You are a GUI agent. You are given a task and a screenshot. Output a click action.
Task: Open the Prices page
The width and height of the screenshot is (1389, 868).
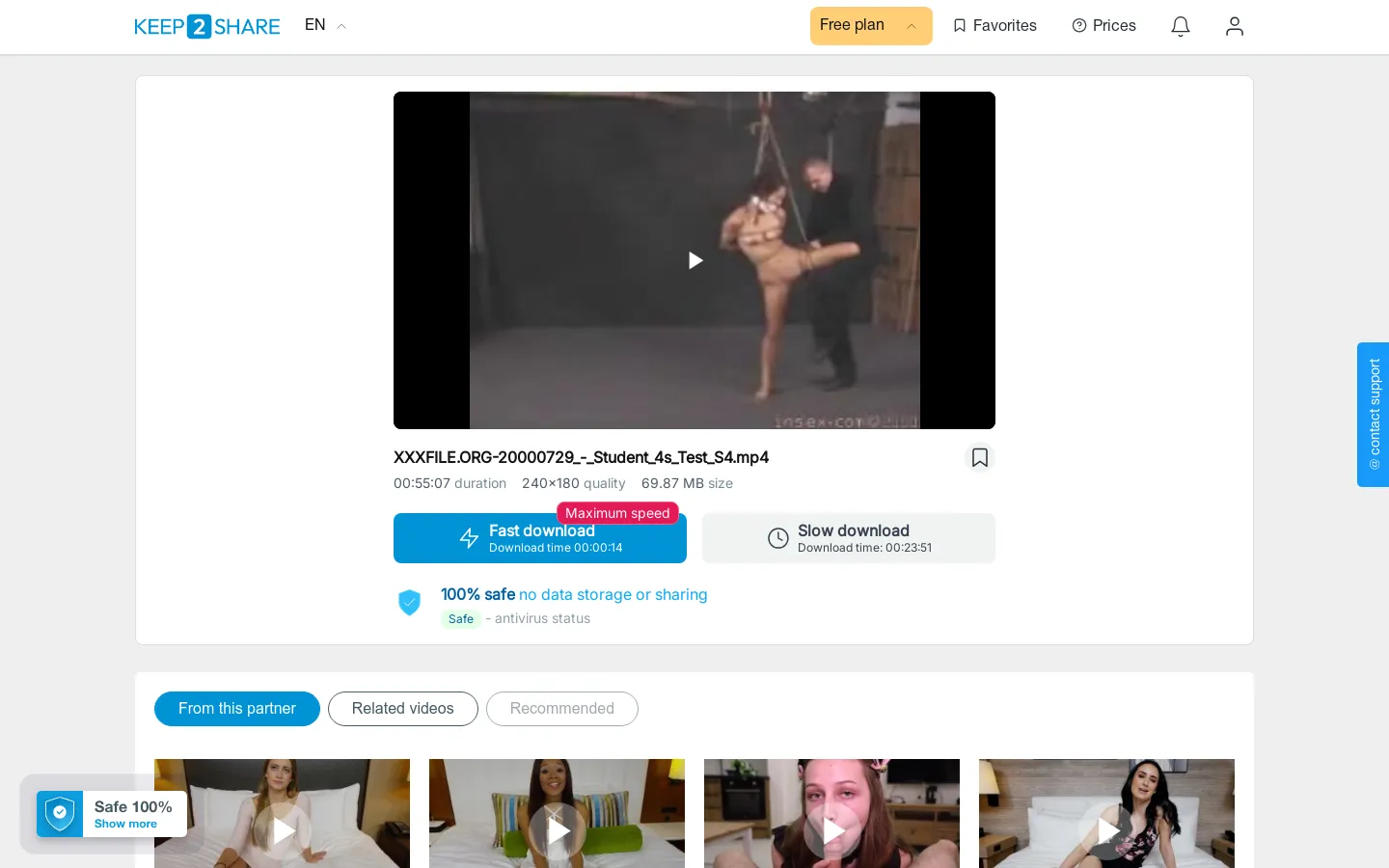pyautogui.click(x=1104, y=26)
